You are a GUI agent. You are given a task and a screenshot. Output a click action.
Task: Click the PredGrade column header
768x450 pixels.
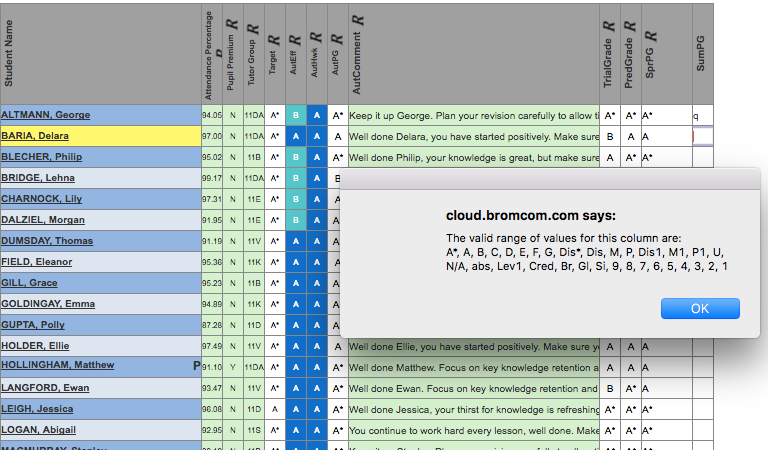point(631,54)
